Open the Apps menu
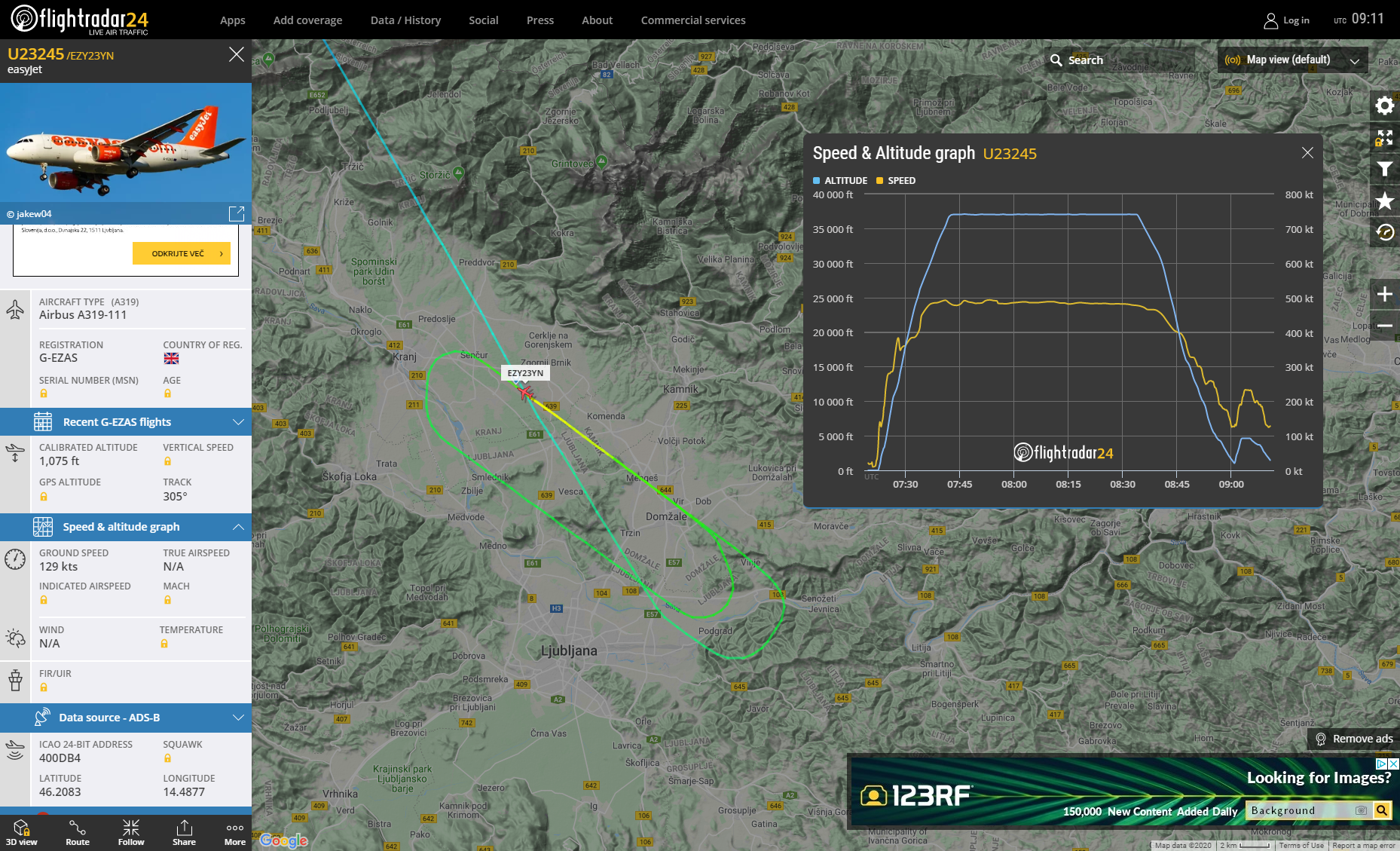The width and height of the screenshot is (1400, 851). 232,20
